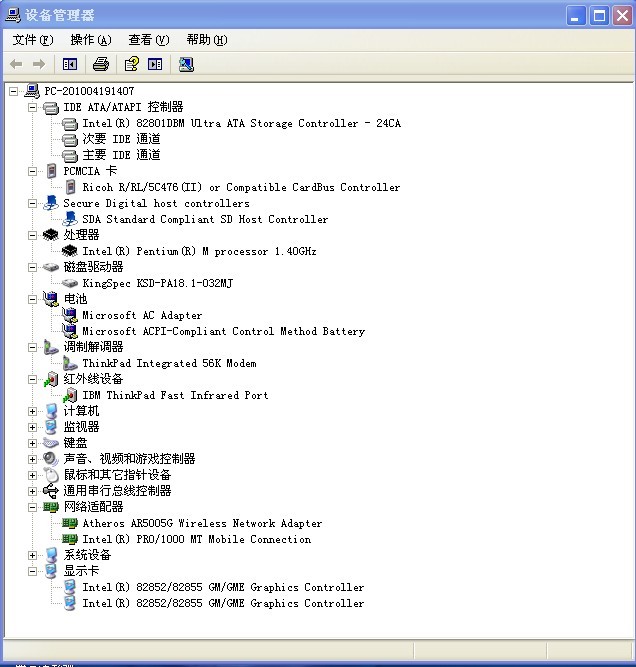
Task: Click the 处理器 chip icon
Action: [x=51, y=235]
